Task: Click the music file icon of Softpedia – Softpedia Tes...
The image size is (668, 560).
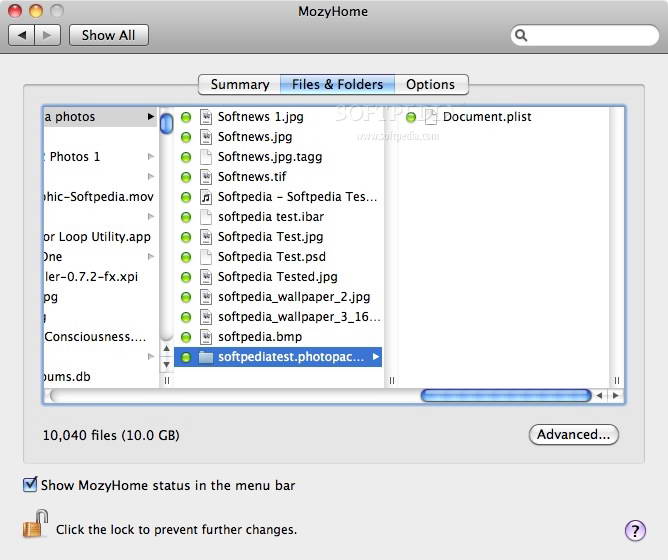Action: coord(206,197)
